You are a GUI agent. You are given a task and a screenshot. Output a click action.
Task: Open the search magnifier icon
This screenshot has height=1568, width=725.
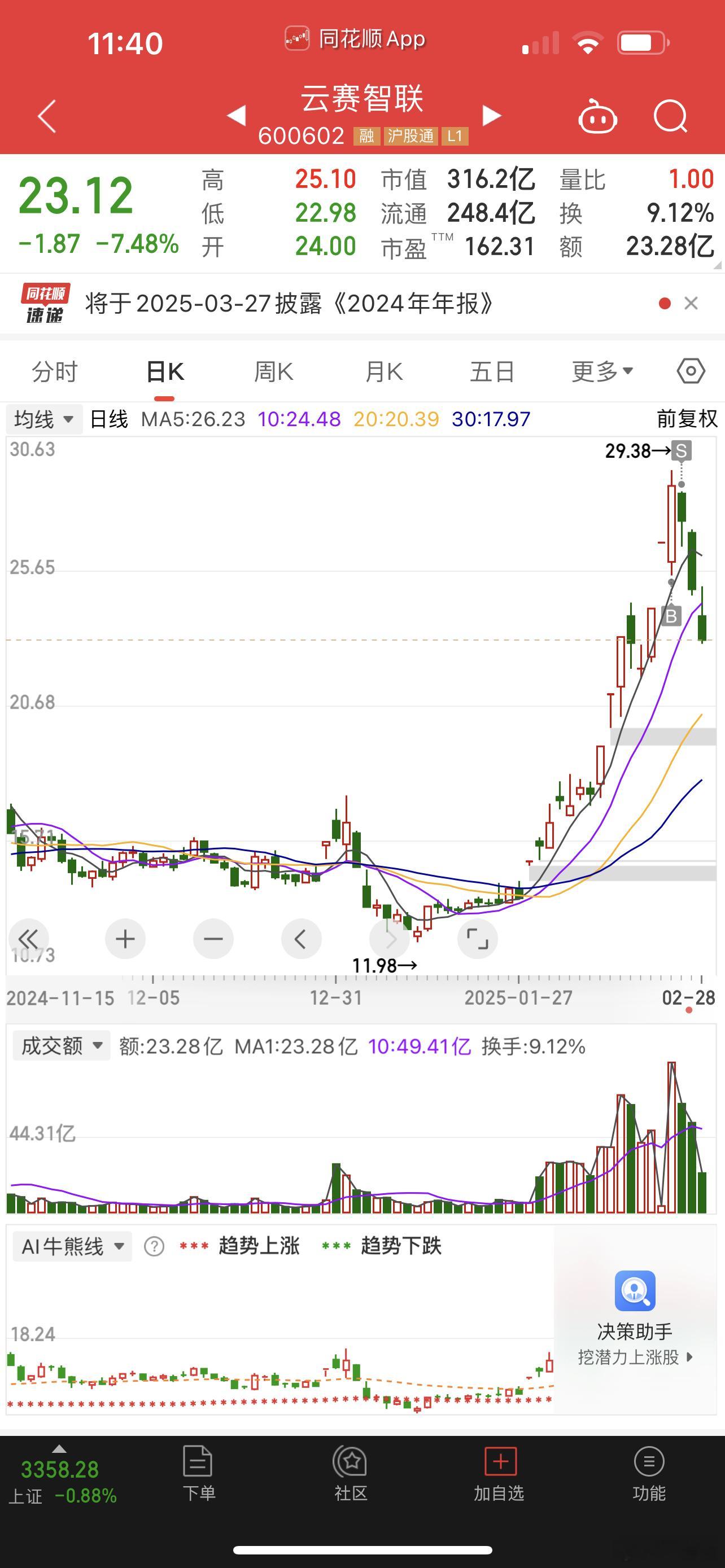coord(670,116)
